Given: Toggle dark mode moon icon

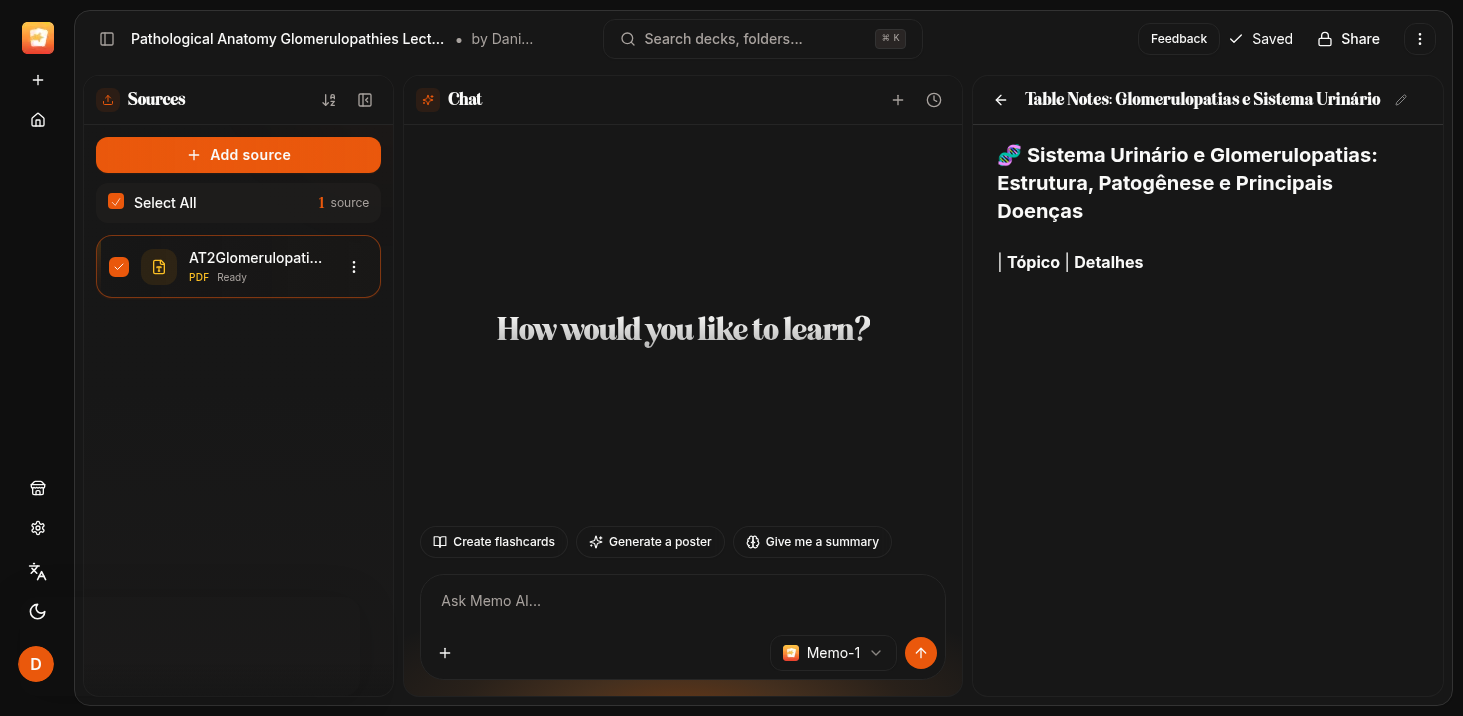Looking at the screenshot, I should (x=38, y=612).
